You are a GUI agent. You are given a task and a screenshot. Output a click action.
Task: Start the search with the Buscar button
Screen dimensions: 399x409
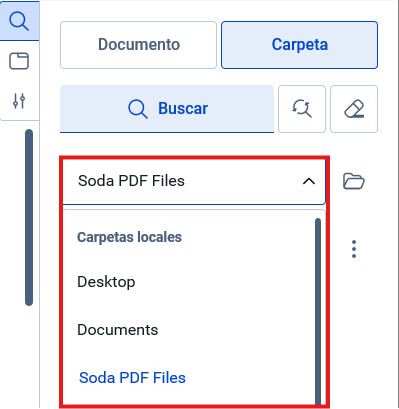pyautogui.click(x=167, y=109)
